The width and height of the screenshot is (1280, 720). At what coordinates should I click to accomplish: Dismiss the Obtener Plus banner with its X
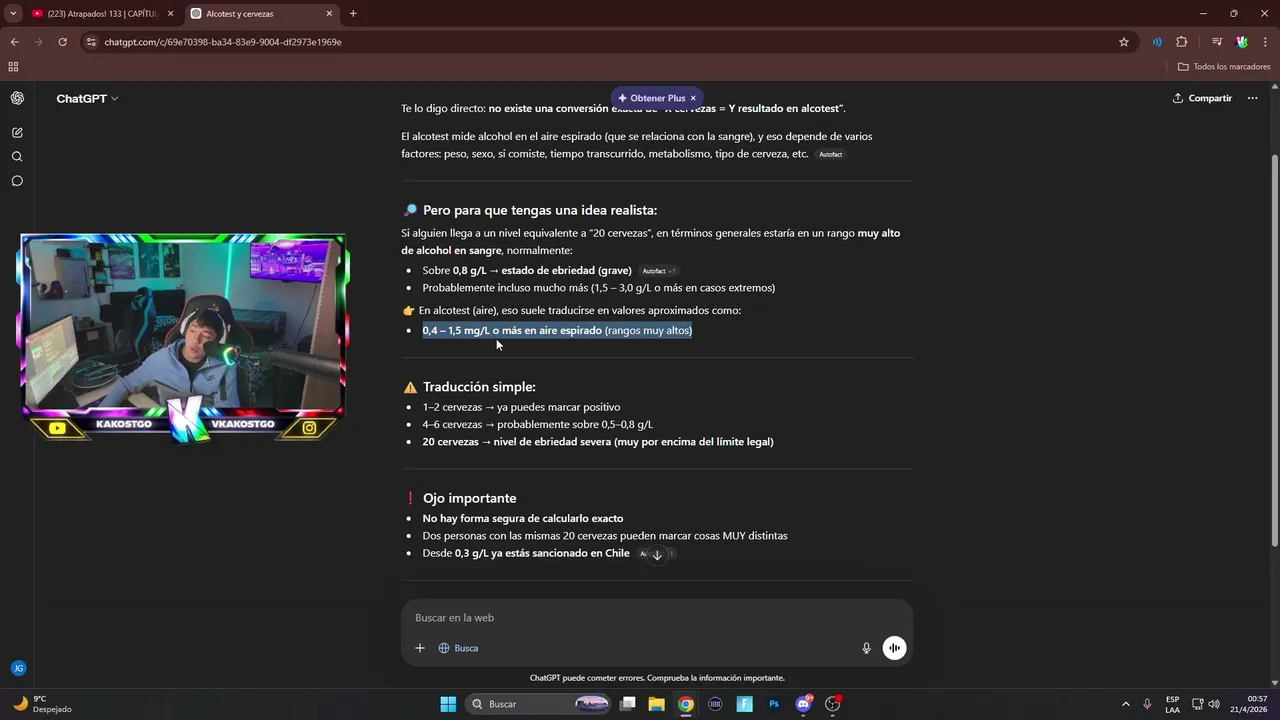click(x=693, y=98)
